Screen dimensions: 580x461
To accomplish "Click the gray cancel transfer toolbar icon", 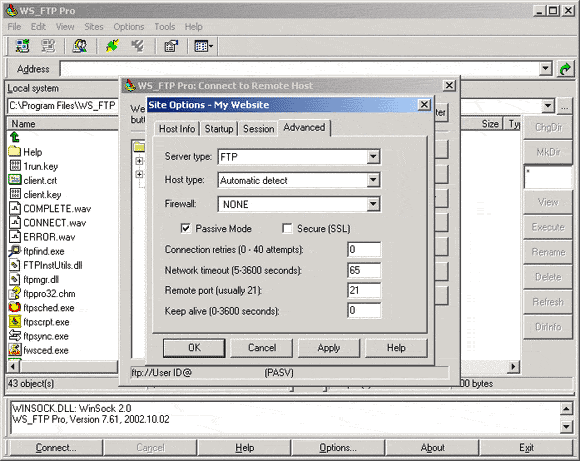I will pos(138,46).
